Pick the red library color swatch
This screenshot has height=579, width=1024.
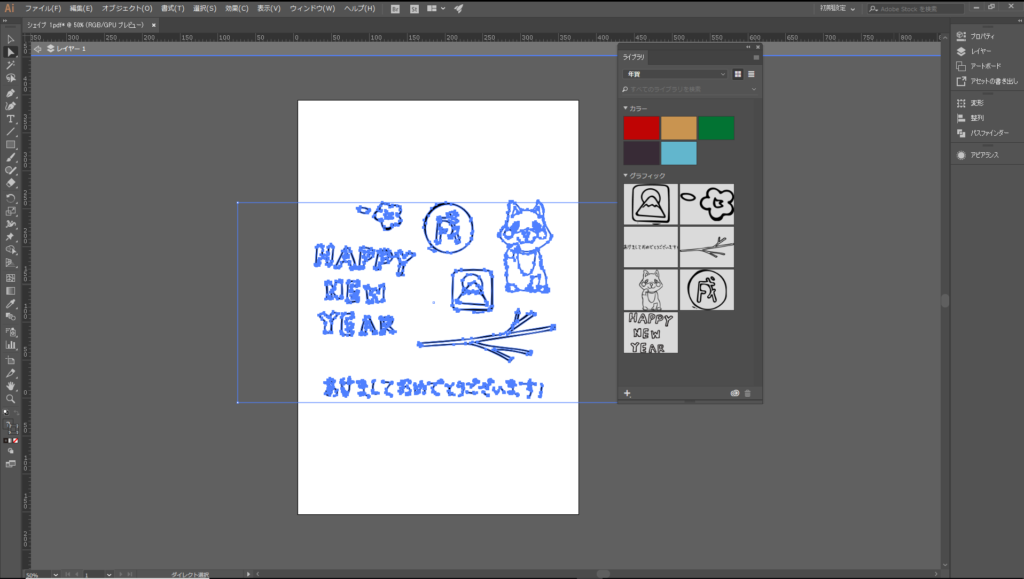pos(641,128)
